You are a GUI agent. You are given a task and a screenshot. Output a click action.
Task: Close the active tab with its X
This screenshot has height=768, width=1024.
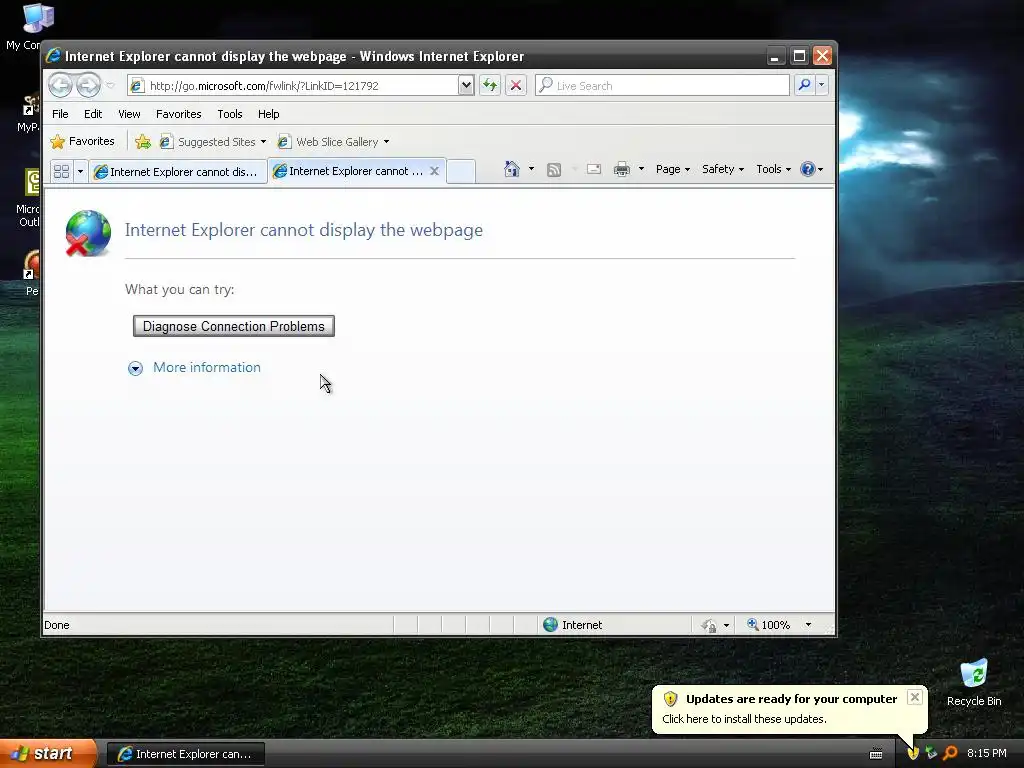click(x=434, y=171)
